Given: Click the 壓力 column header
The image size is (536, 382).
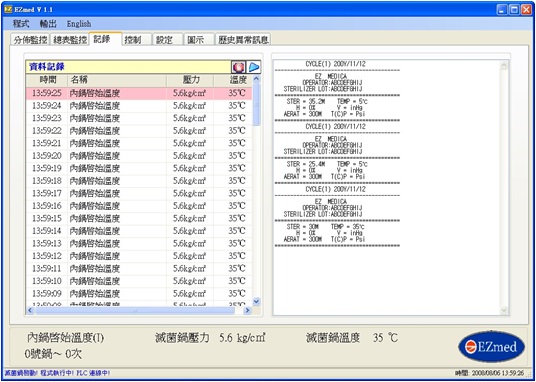Looking at the screenshot, I should point(190,80).
